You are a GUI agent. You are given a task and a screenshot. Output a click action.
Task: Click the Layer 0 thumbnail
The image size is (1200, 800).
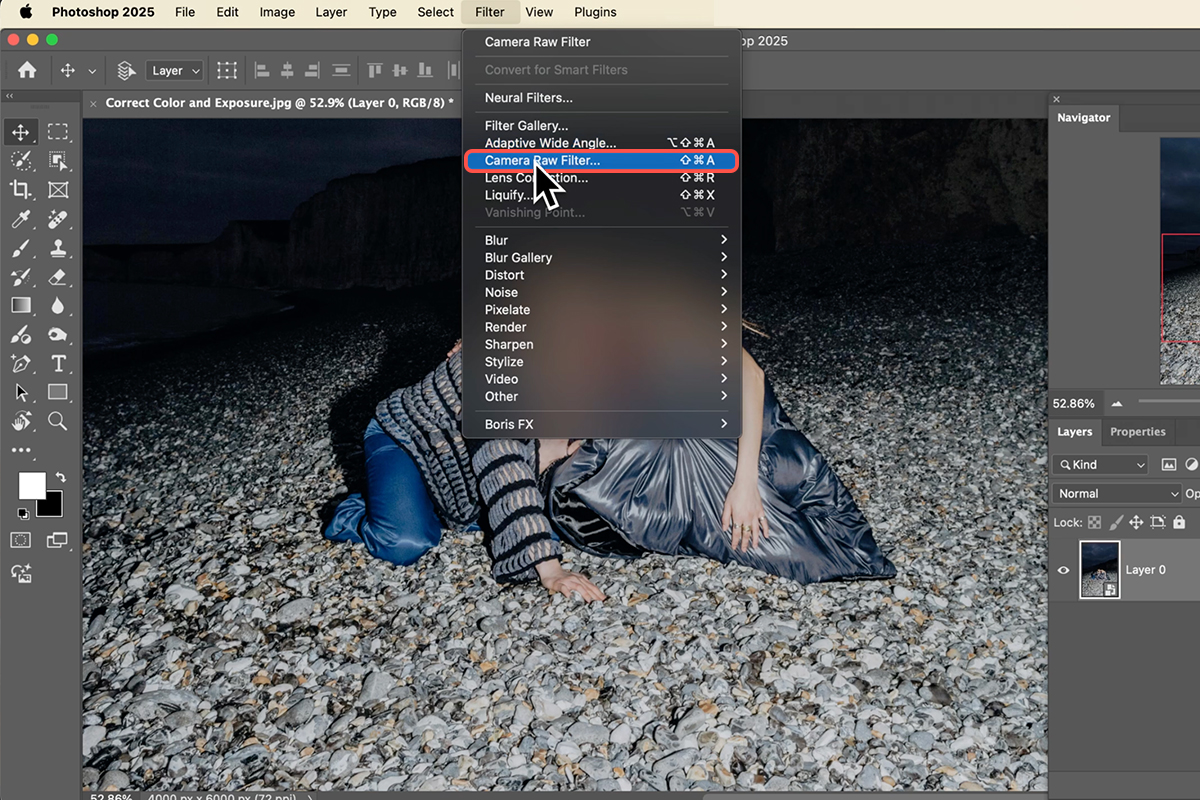tap(1100, 570)
